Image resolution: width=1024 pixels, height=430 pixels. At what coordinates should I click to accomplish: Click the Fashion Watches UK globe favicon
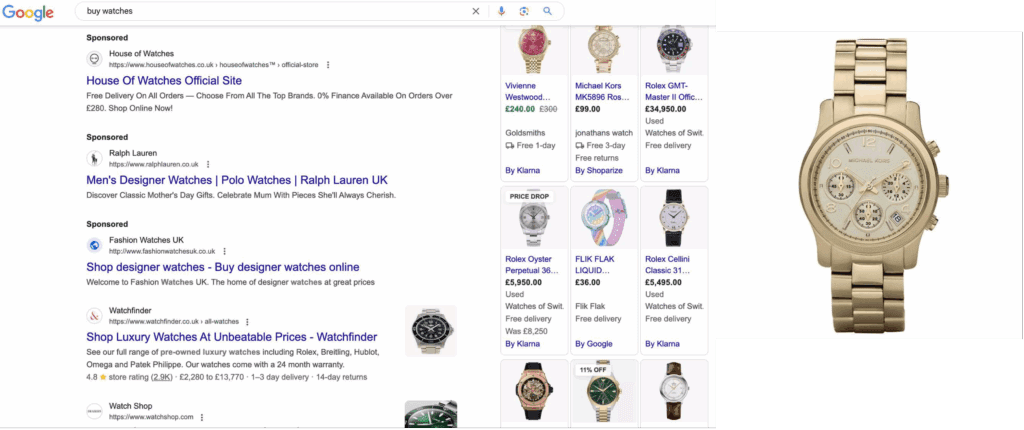[x=94, y=245]
